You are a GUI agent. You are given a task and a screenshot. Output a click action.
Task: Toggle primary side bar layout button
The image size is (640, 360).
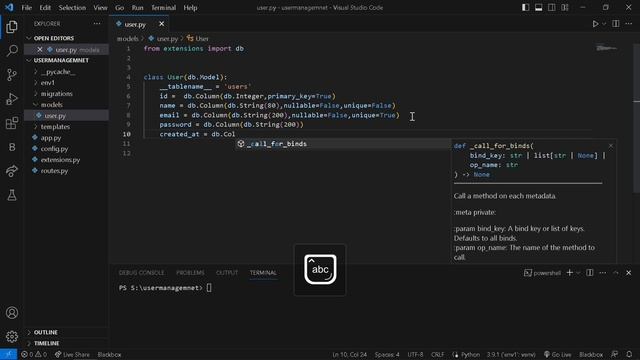tap(525, 8)
